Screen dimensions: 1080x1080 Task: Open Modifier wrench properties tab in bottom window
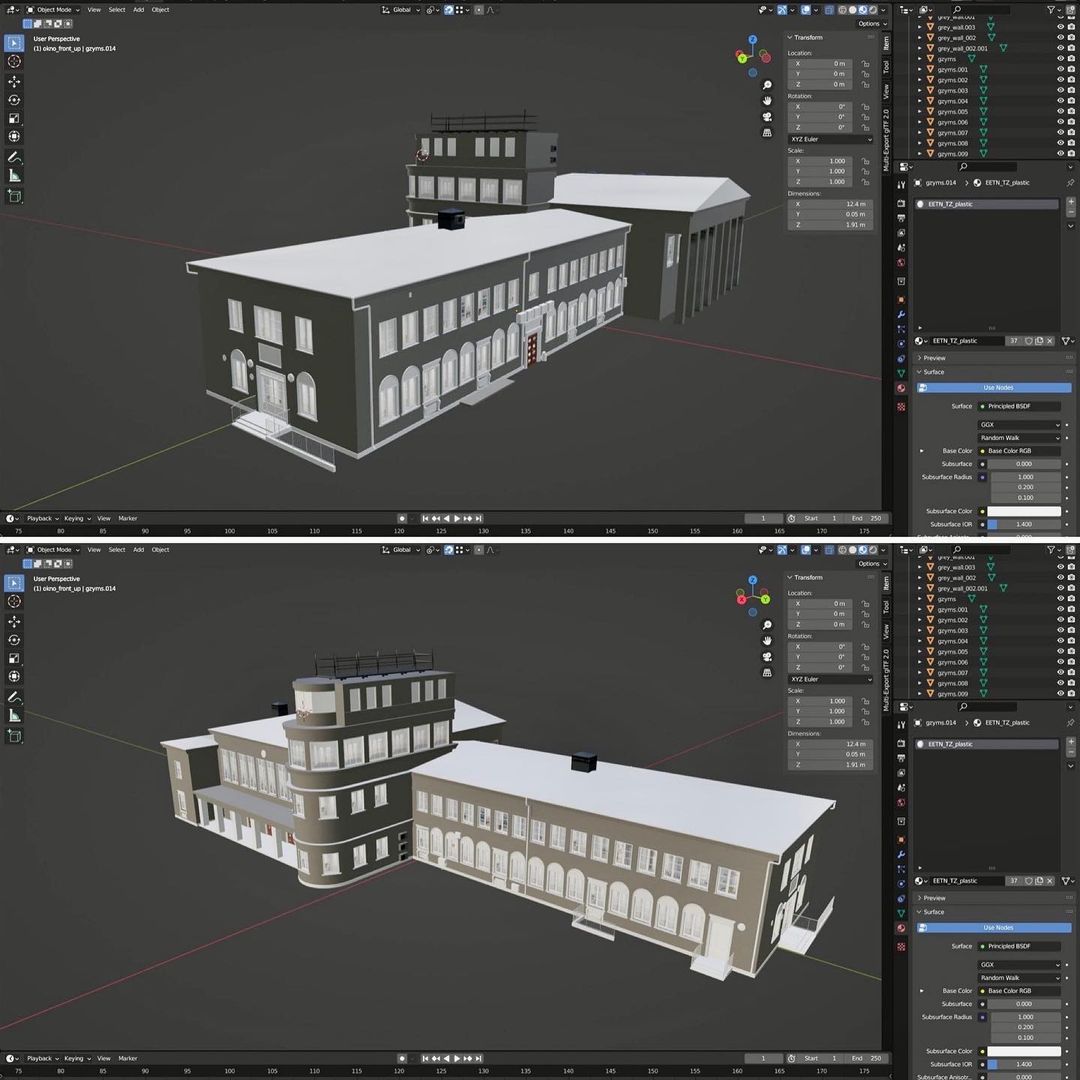pos(901,855)
